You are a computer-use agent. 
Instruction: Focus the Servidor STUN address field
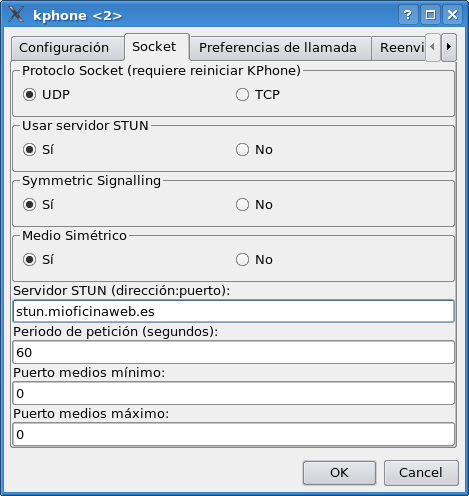[233, 311]
